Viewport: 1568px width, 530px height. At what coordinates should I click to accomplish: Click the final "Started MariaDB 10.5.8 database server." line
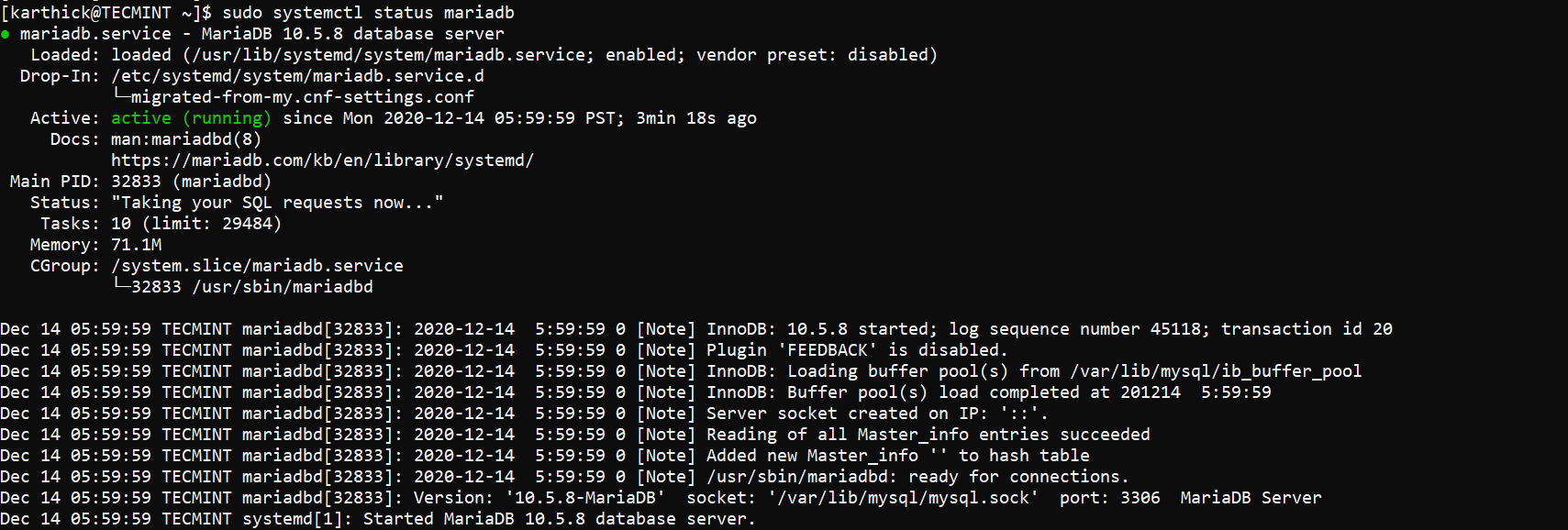[x=559, y=519]
